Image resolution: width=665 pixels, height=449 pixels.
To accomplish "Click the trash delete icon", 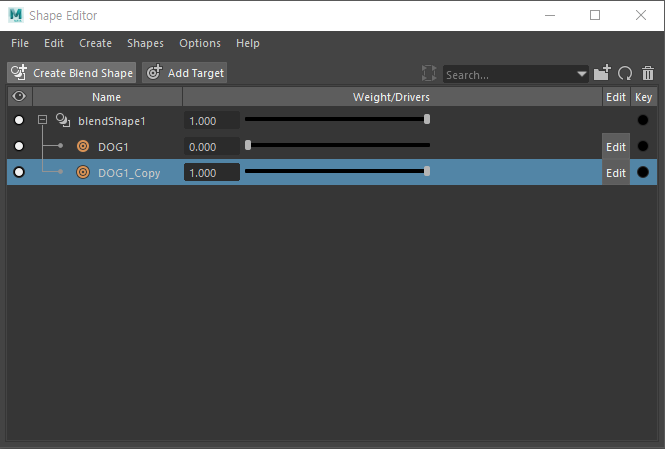I will (648, 73).
